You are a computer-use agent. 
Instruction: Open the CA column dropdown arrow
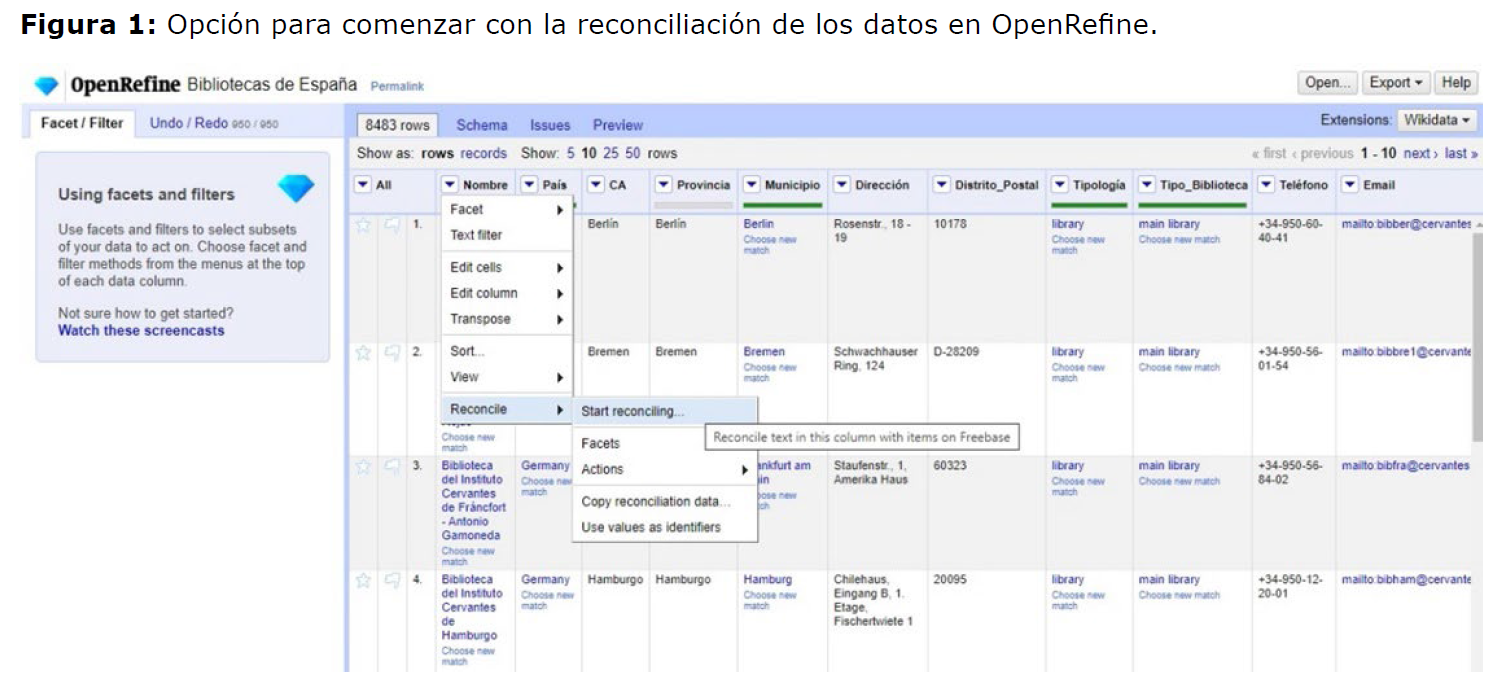[x=596, y=185]
